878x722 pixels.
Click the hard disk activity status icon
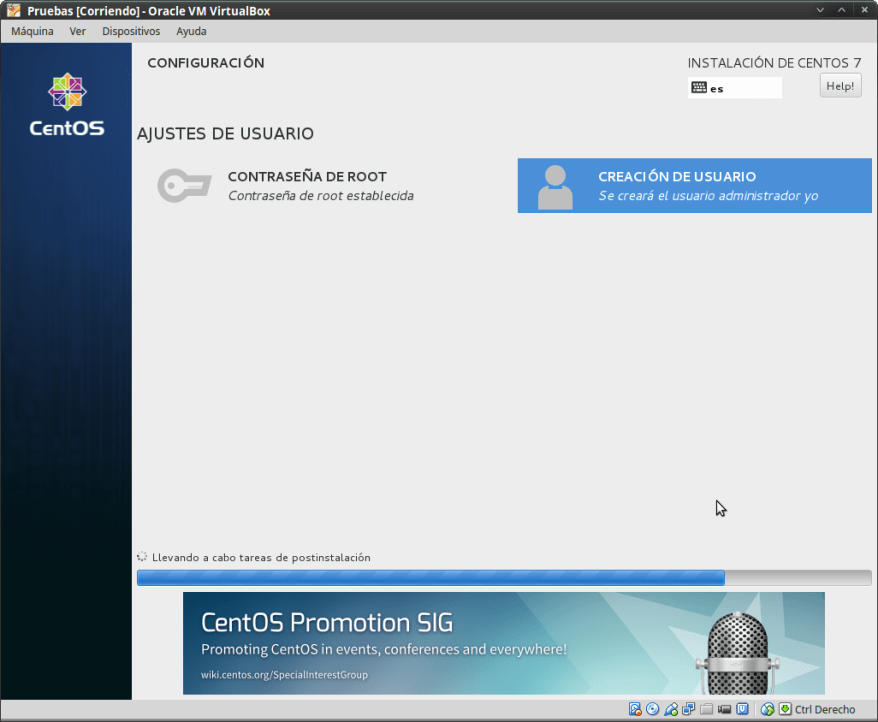(635, 708)
